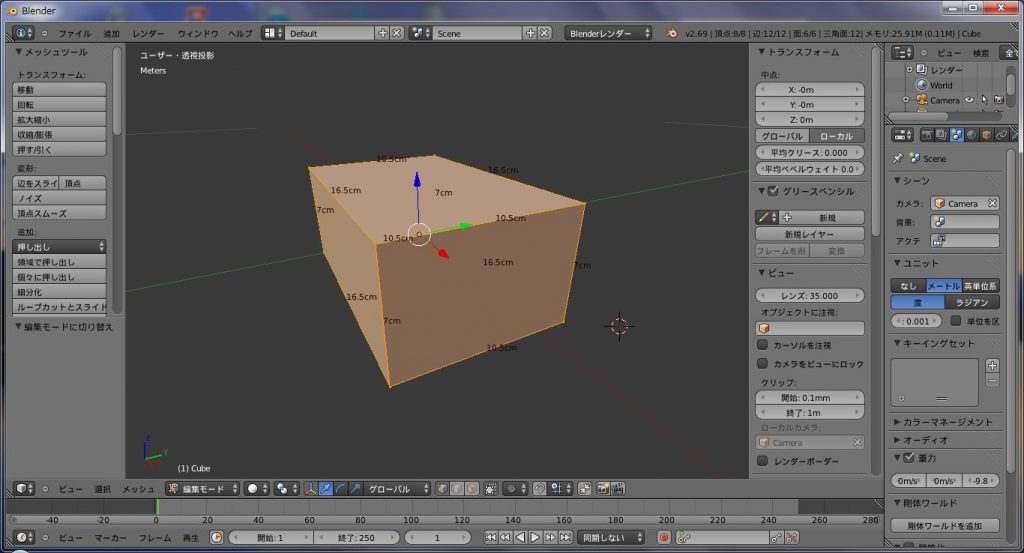Image resolution: width=1024 pixels, height=553 pixels.
Task: Select the scene properties tab icon
Action: coord(956,134)
